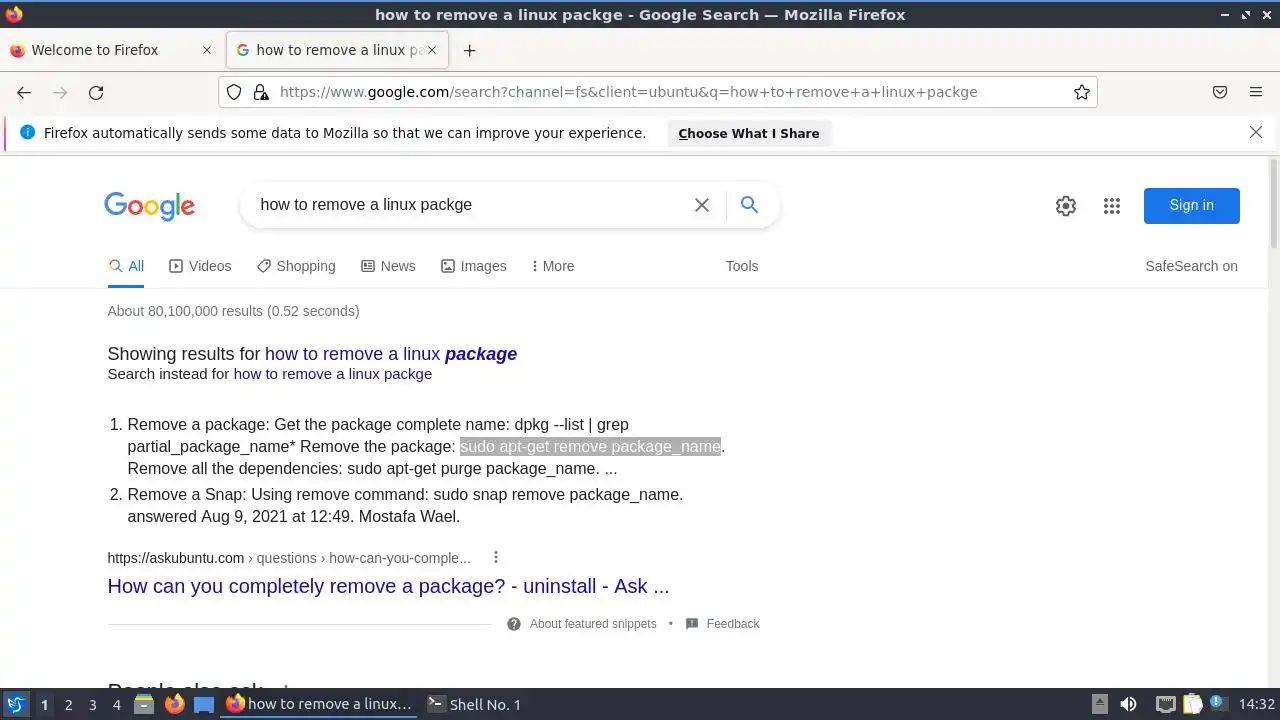Click the taskbar clock 14:32
The width and height of the screenshot is (1280, 720).
(1256, 704)
